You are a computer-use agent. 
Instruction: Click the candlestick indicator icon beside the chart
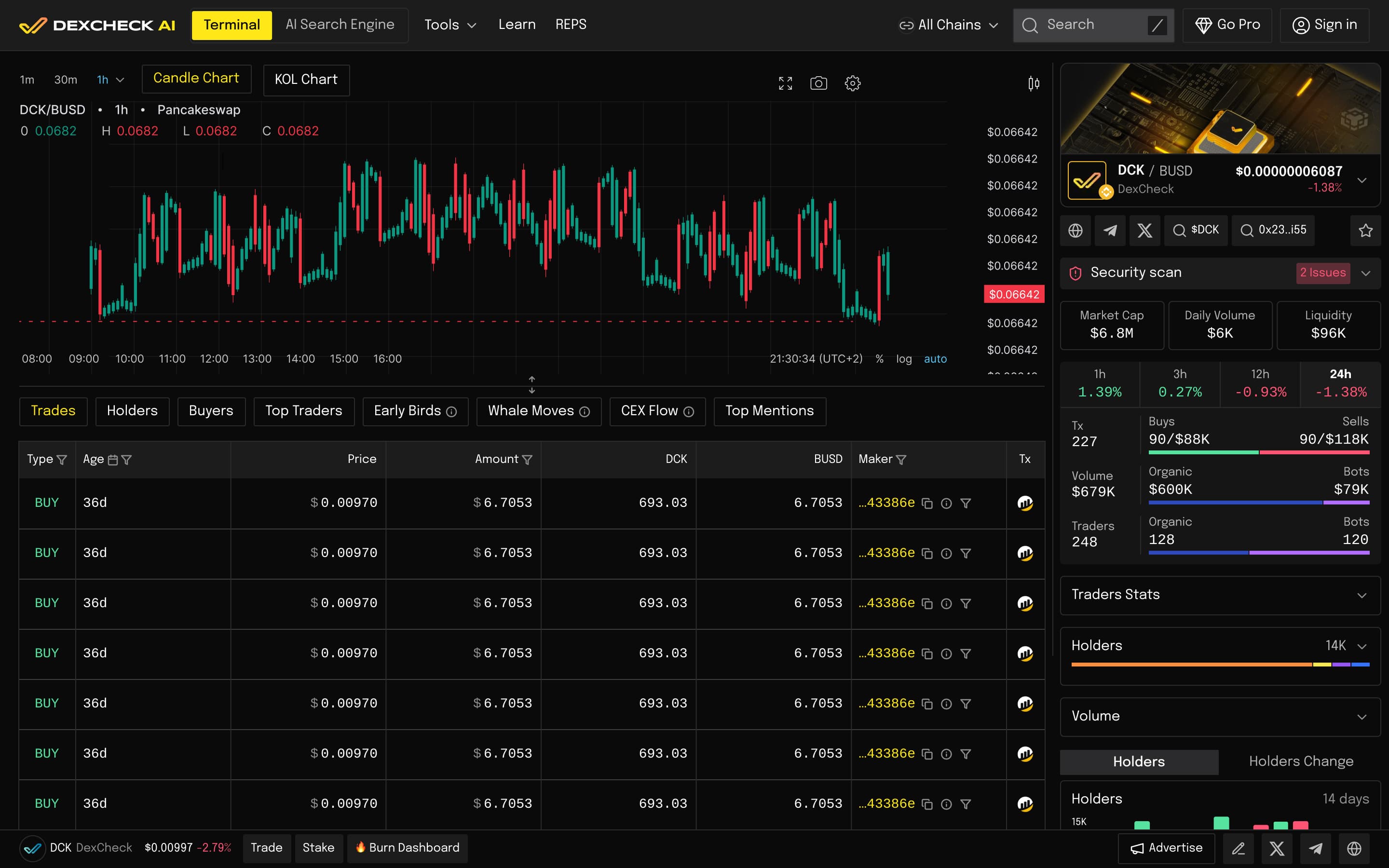1034,84
